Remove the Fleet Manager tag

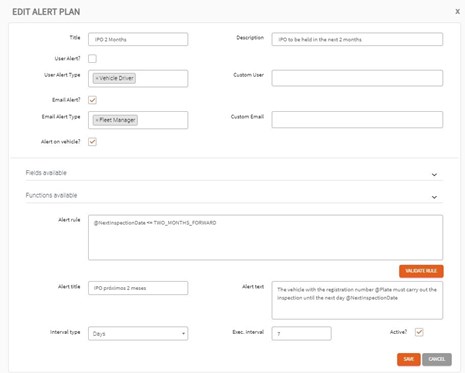tap(97, 120)
